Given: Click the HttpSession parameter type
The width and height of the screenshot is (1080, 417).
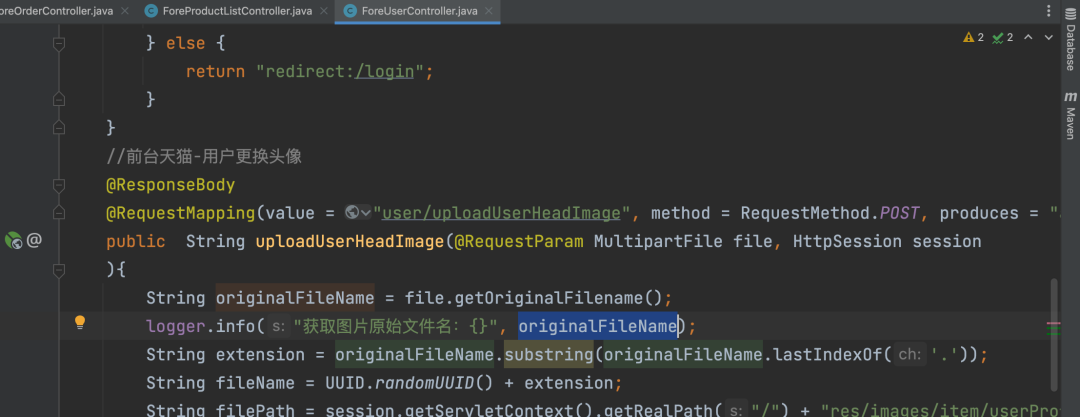Looking at the screenshot, I should click(x=847, y=241).
